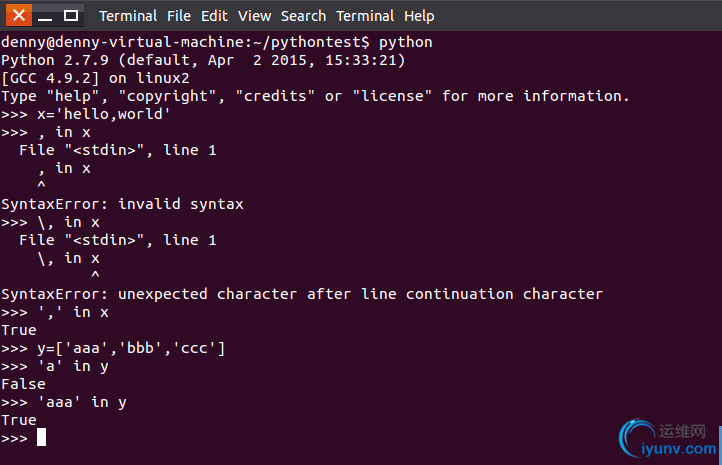Open the Terminal menu next to Help
The height and width of the screenshot is (465, 722).
click(365, 16)
